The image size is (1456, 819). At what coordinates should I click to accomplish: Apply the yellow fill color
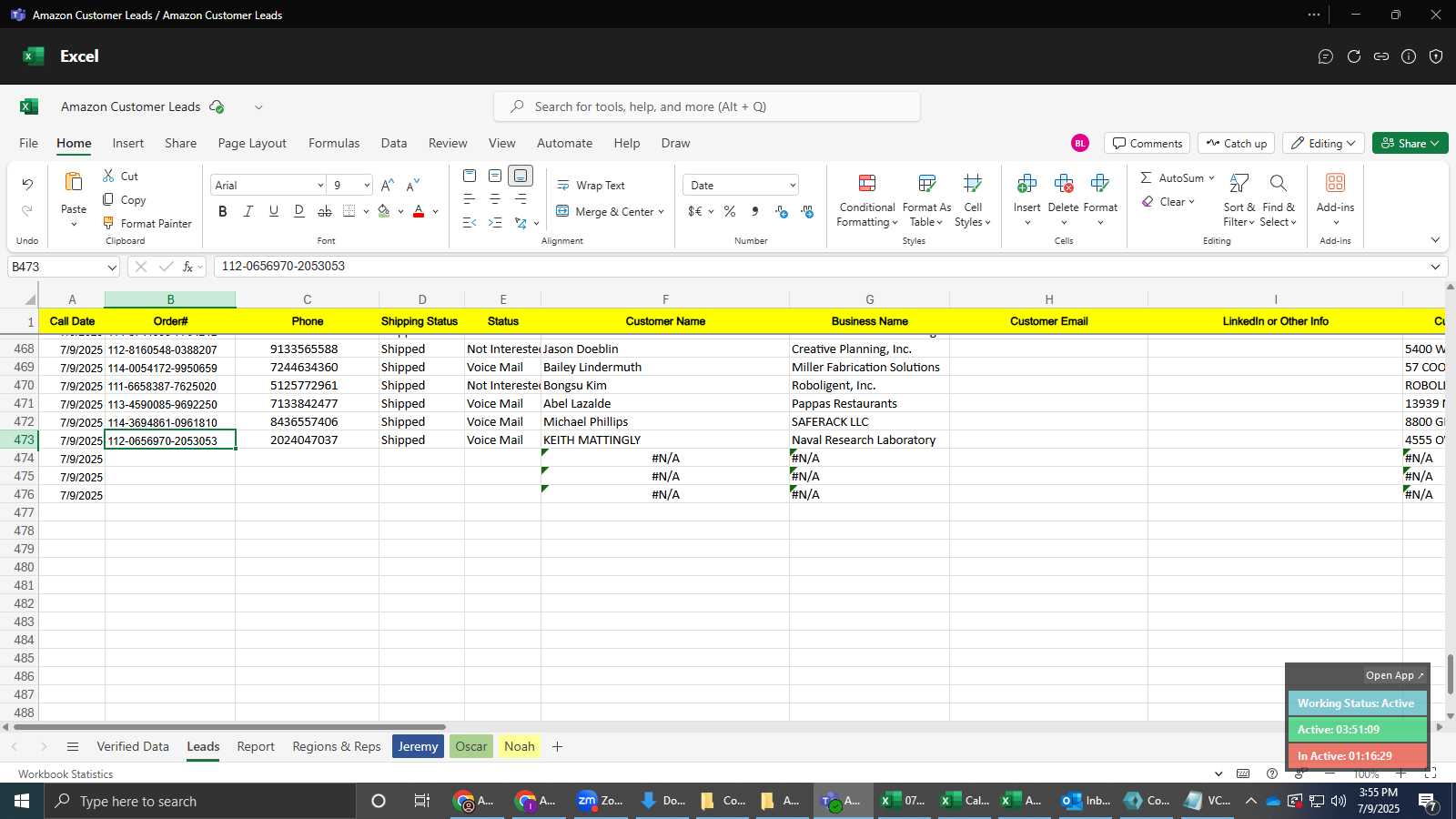point(384,212)
